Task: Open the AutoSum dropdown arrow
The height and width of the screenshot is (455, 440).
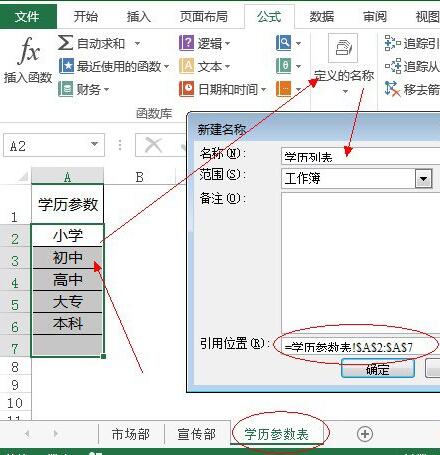Action: point(137,43)
